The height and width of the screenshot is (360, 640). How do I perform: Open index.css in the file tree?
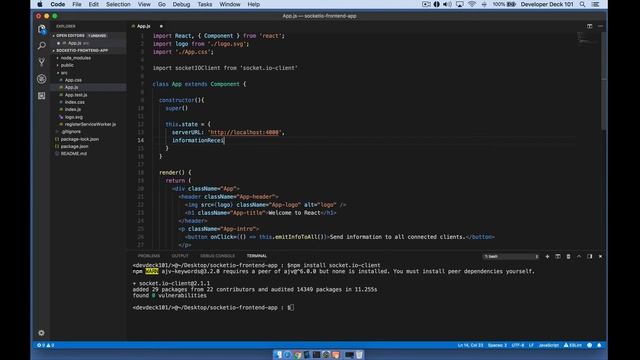[x=74, y=102]
